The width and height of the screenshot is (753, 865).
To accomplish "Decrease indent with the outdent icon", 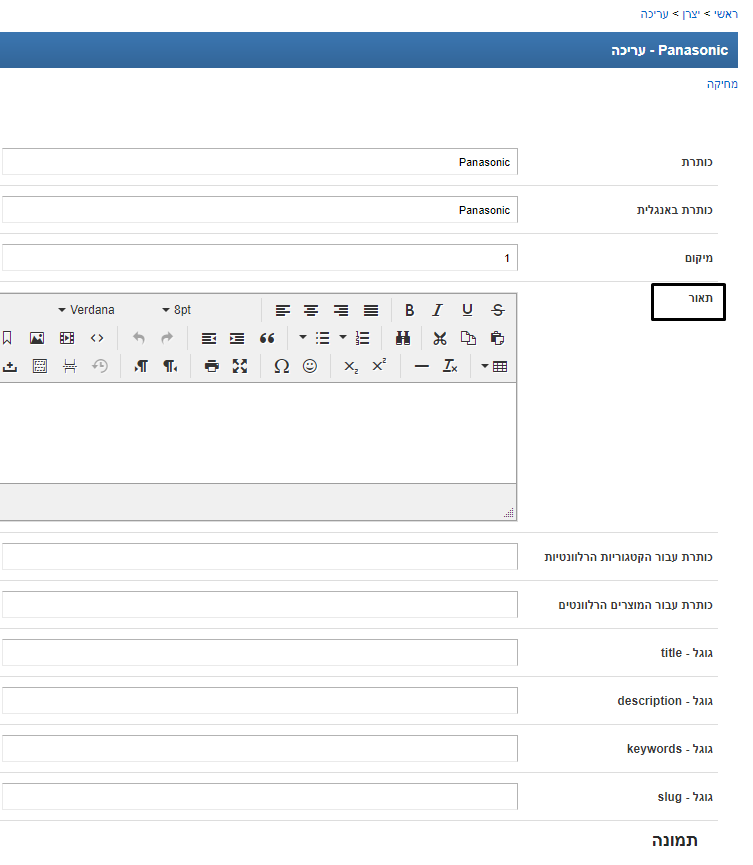I will 209,338.
